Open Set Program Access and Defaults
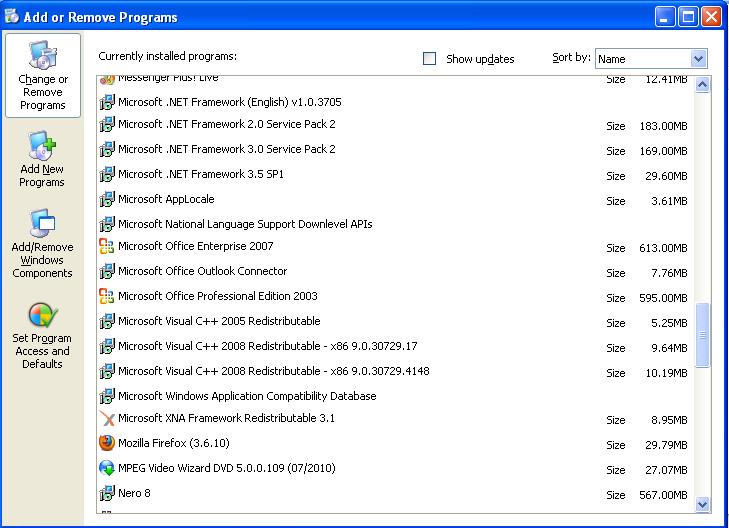This screenshot has height=528, width=729. click(x=43, y=336)
